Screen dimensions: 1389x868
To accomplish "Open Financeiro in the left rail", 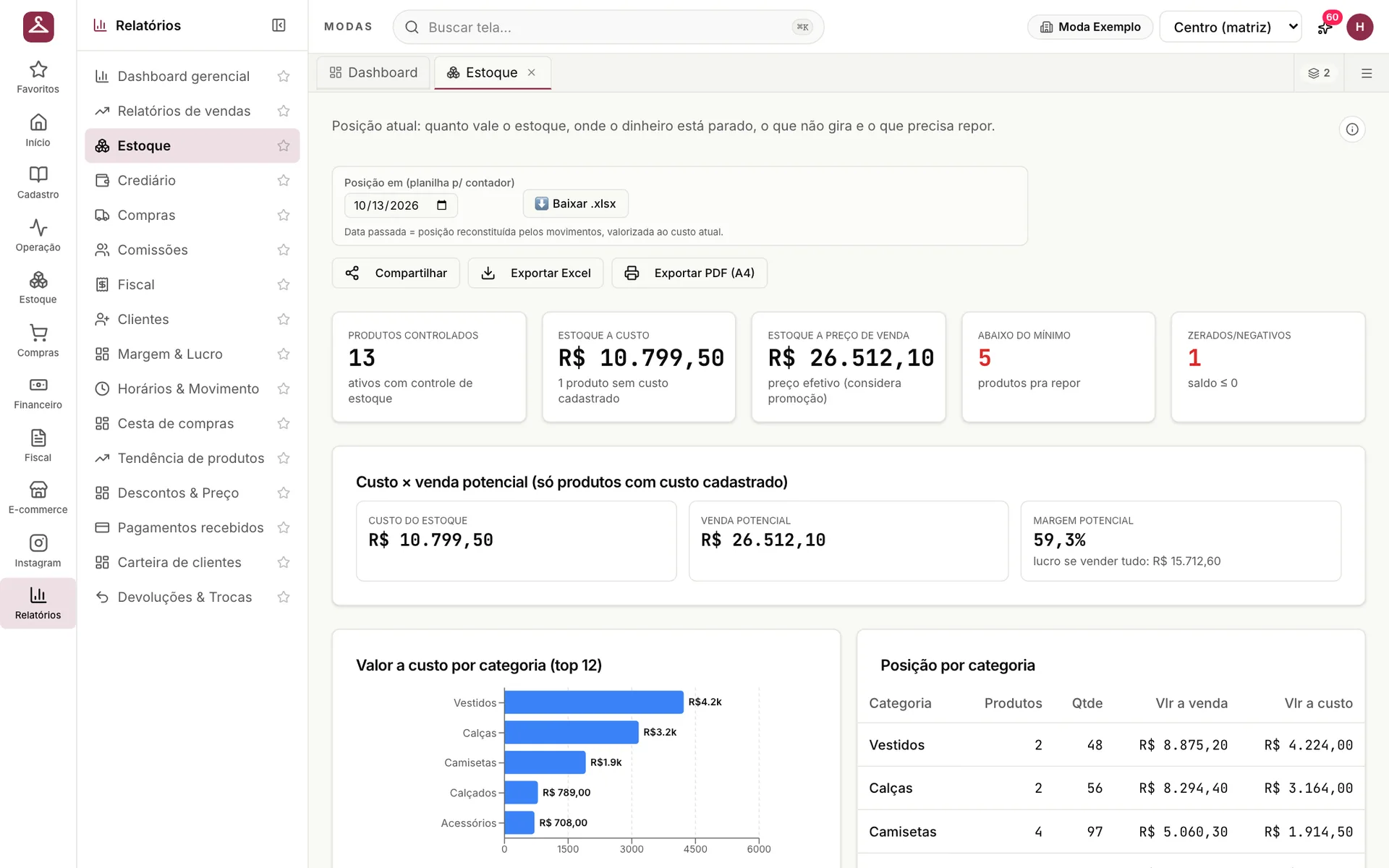I will coord(38,393).
